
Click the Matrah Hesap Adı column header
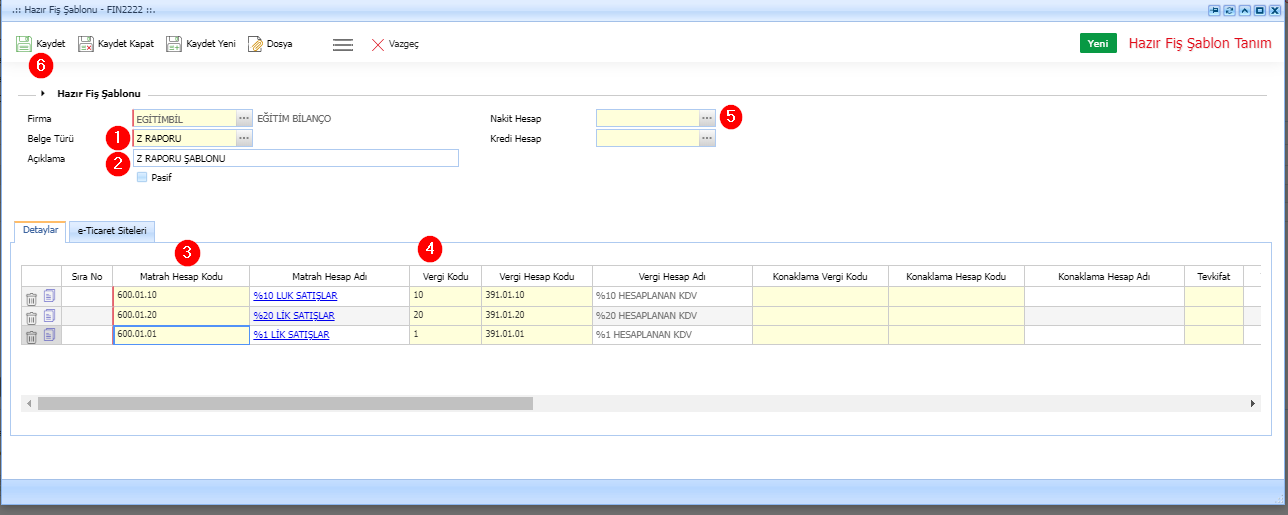(x=329, y=276)
